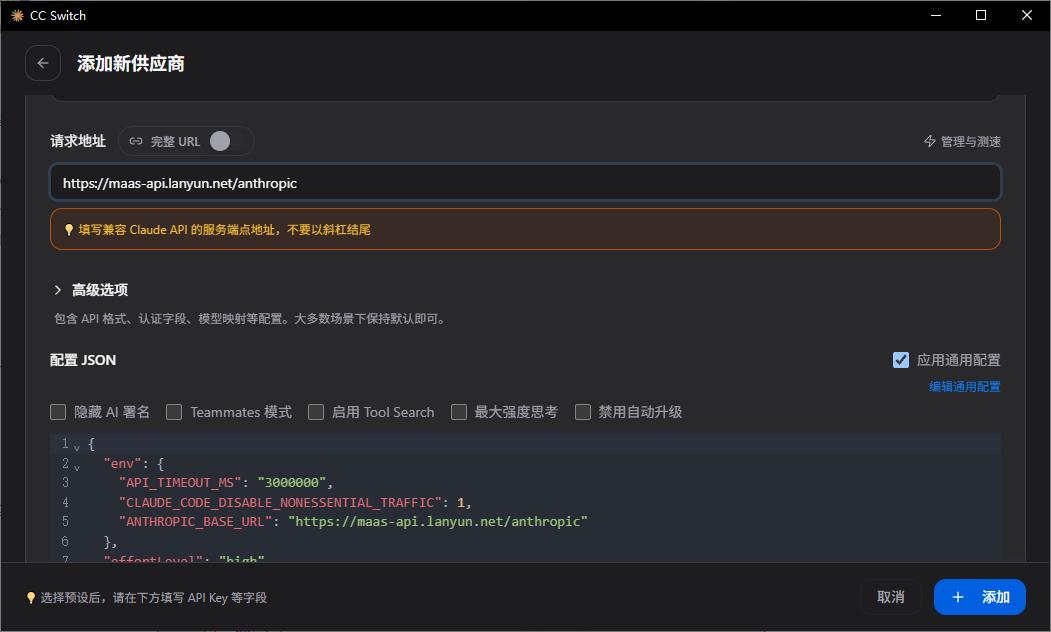Enable the 隐藏 AI 署名 checkbox
1051x632 pixels.
(x=58, y=412)
